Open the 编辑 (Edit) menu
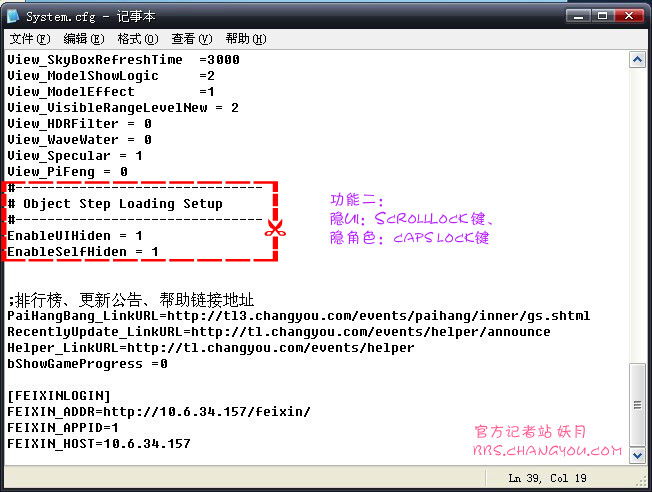 (83, 39)
